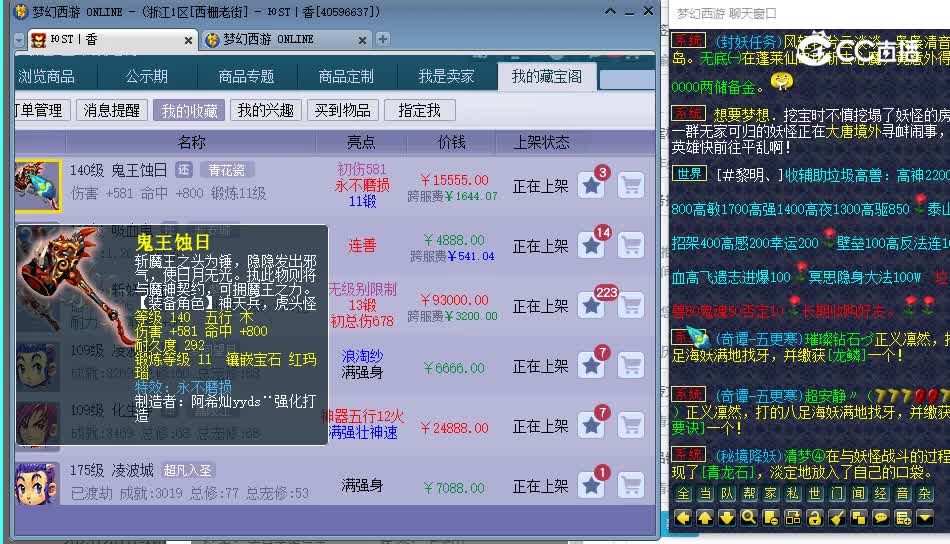
Task: Select the 我的藏宝阁 tab
Action: [x=546, y=76]
